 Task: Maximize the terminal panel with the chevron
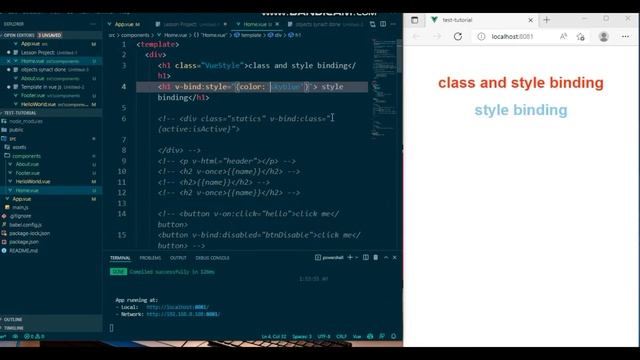pos(386,258)
